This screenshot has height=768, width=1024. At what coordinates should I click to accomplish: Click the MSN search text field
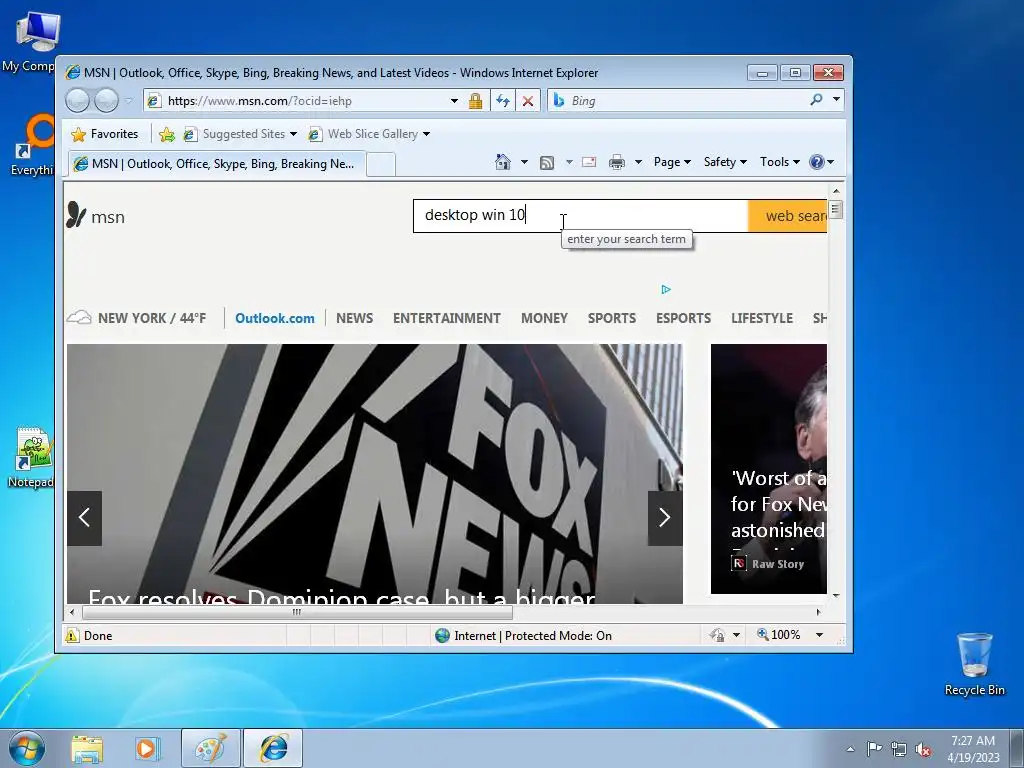point(581,216)
